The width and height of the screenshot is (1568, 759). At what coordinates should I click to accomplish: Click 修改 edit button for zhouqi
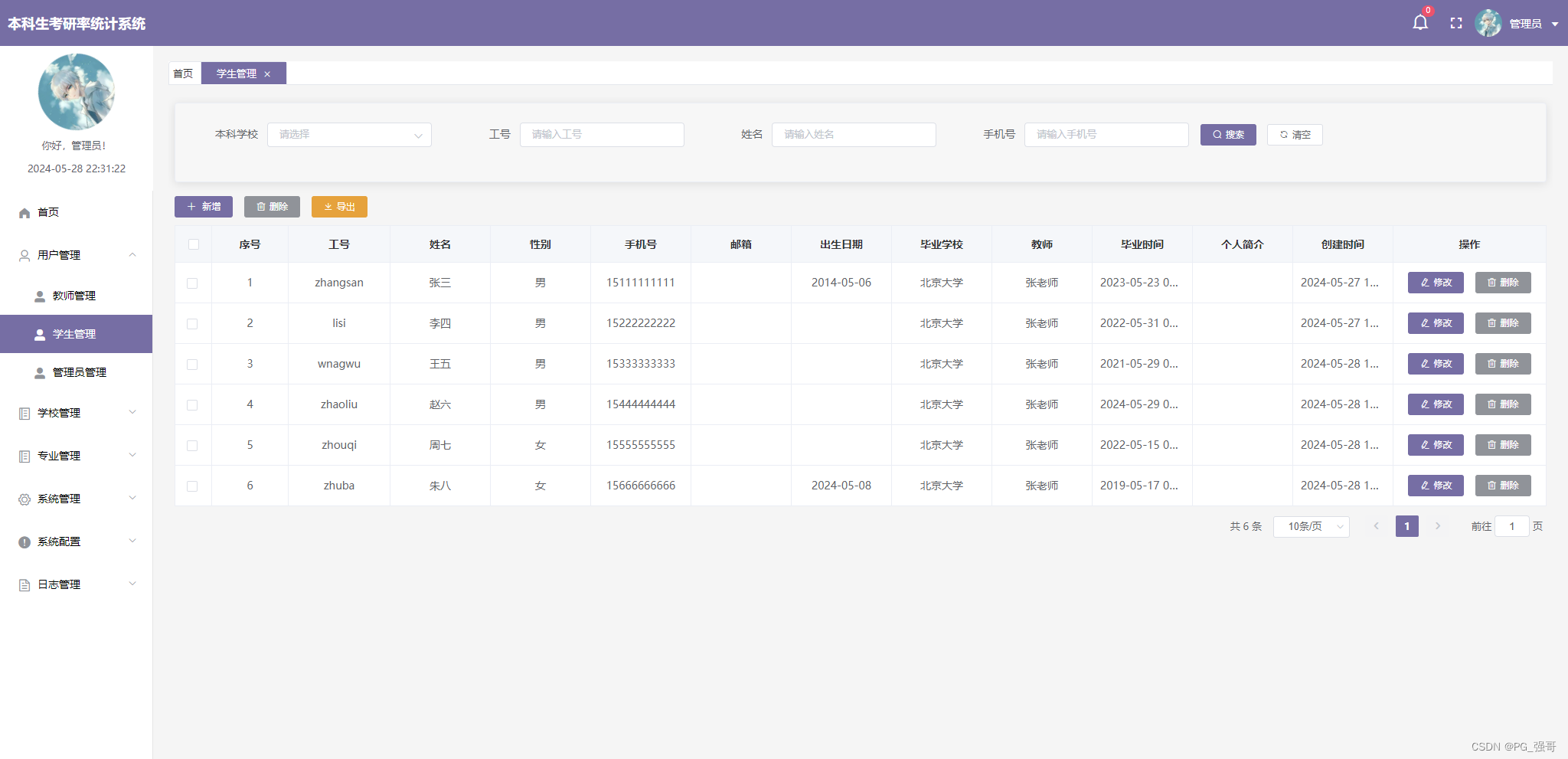(1436, 445)
